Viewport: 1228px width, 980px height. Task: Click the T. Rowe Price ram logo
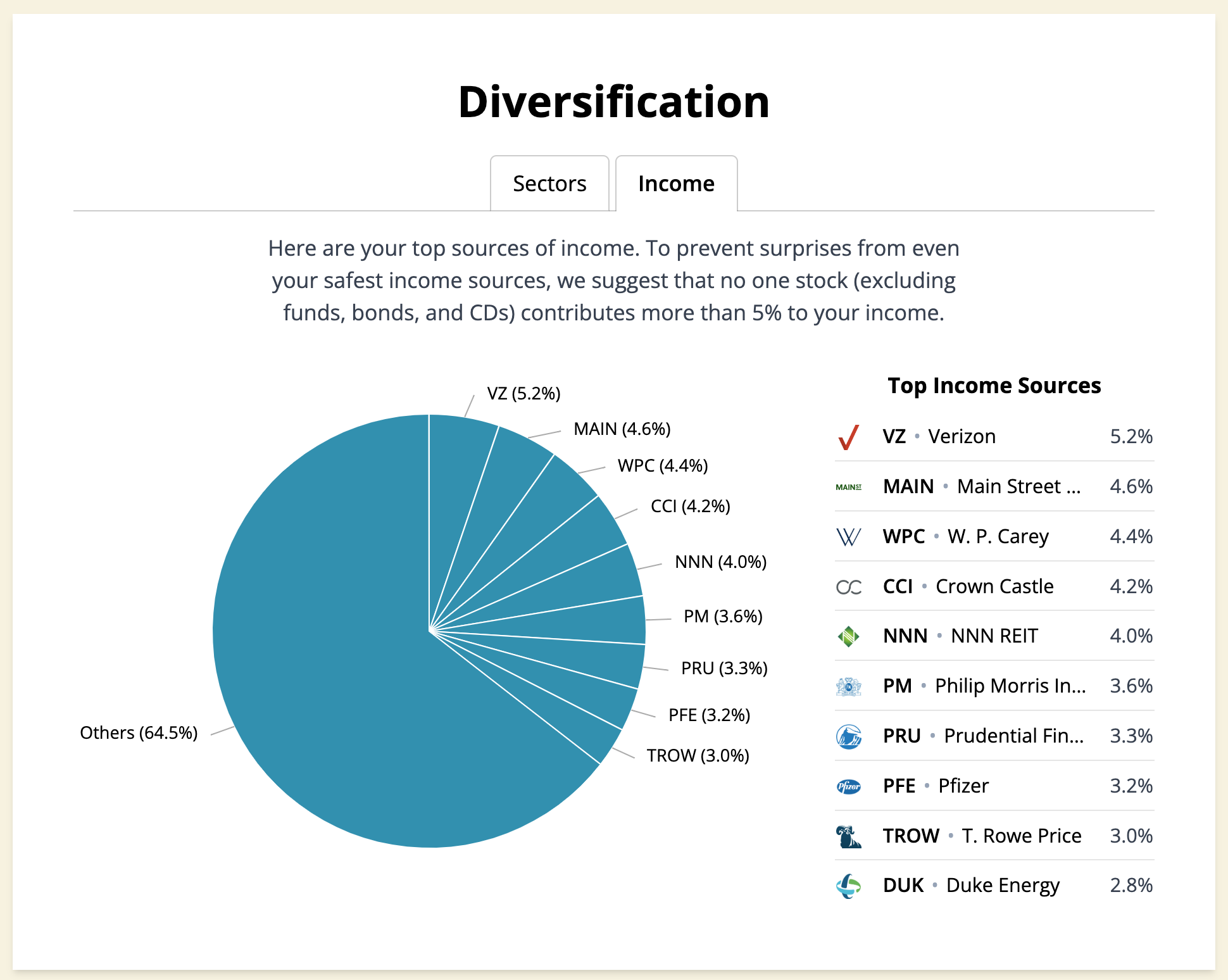pyautogui.click(x=848, y=836)
